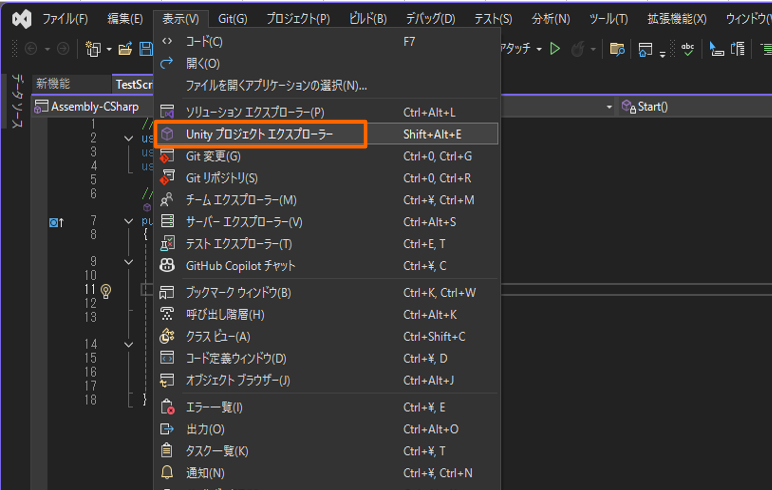Select サーバー エクスプローラー menu entry
772x490 pixels.
click(x=244, y=222)
